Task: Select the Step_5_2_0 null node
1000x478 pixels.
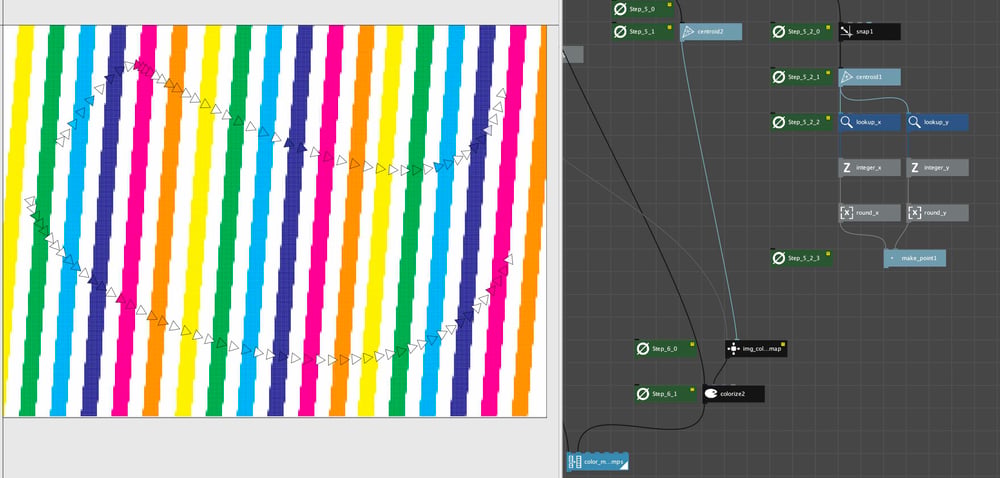Action: 801,31
